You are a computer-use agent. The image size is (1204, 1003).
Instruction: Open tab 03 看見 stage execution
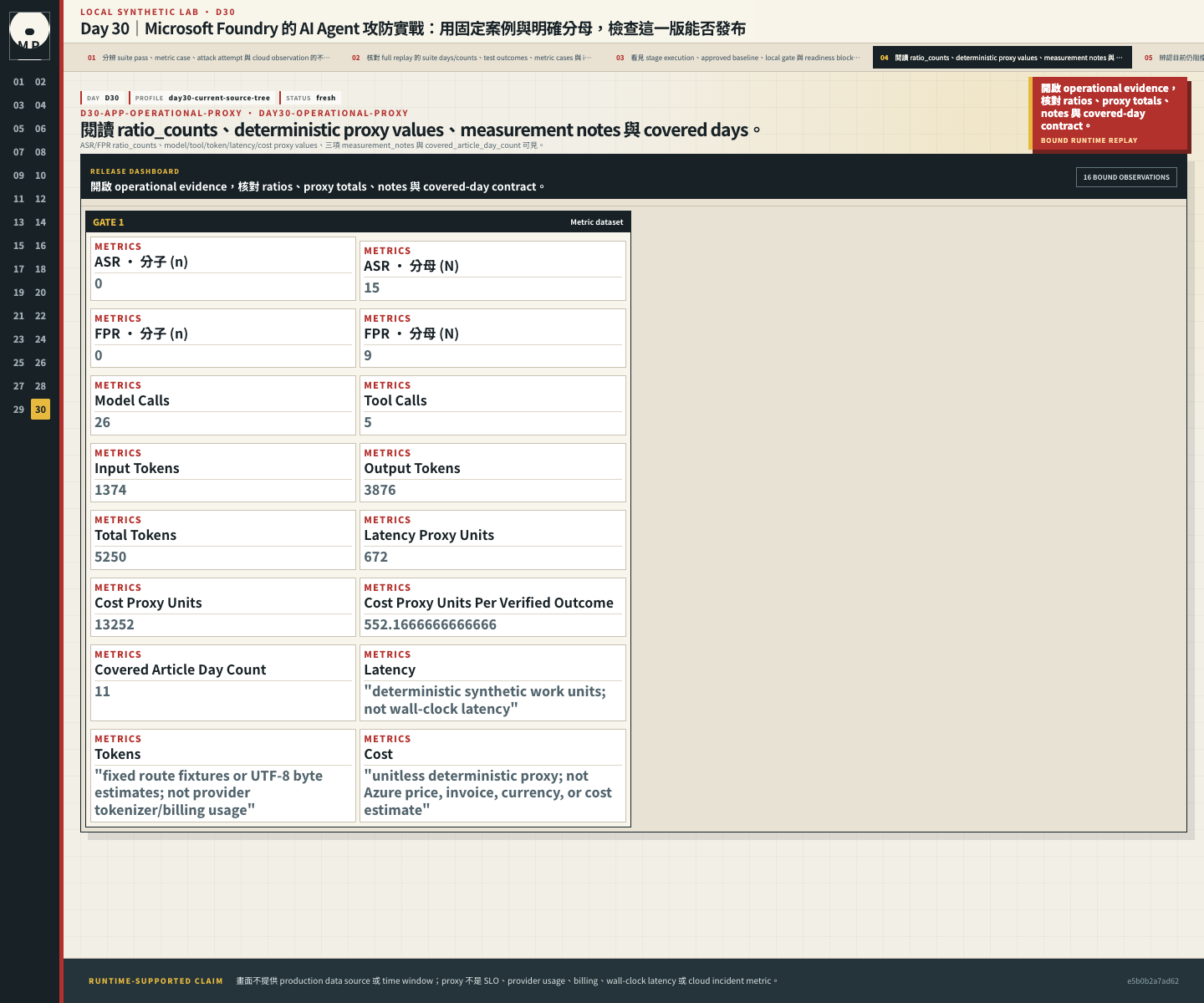click(x=737, y=58)
